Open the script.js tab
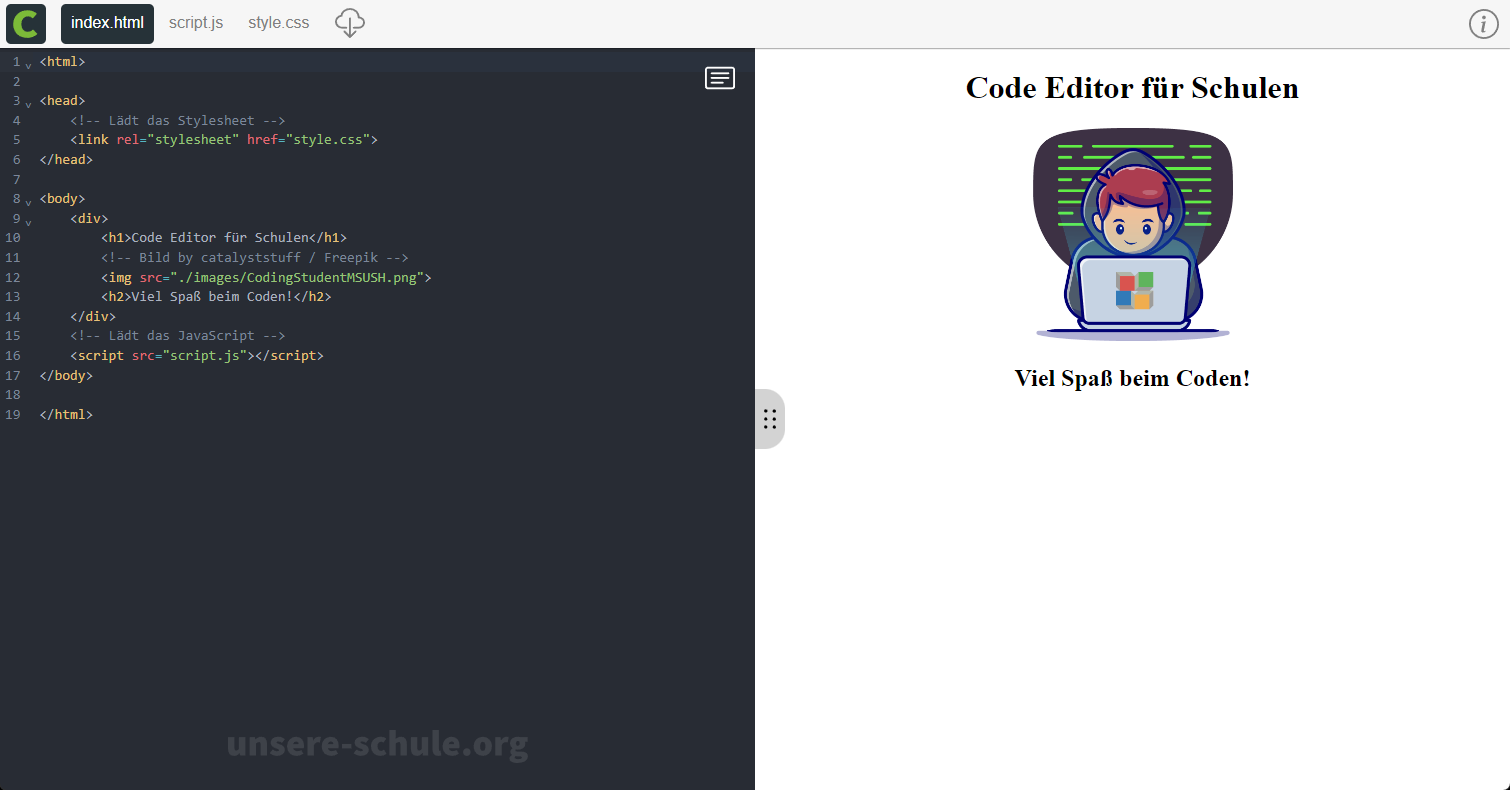 tap(196, 23)
